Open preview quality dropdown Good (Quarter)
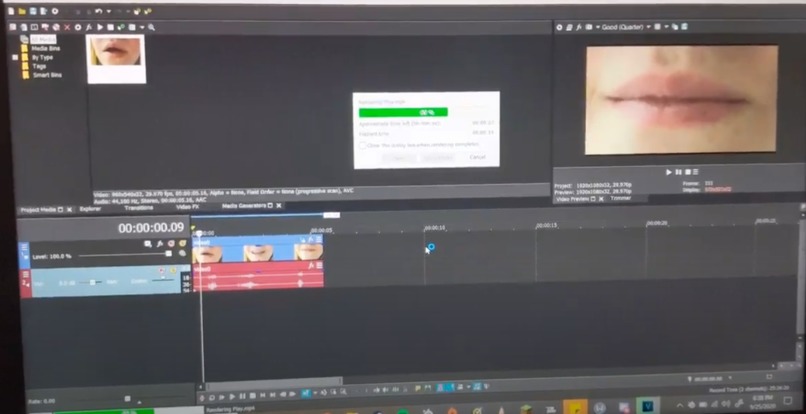 tap(626, 27)
